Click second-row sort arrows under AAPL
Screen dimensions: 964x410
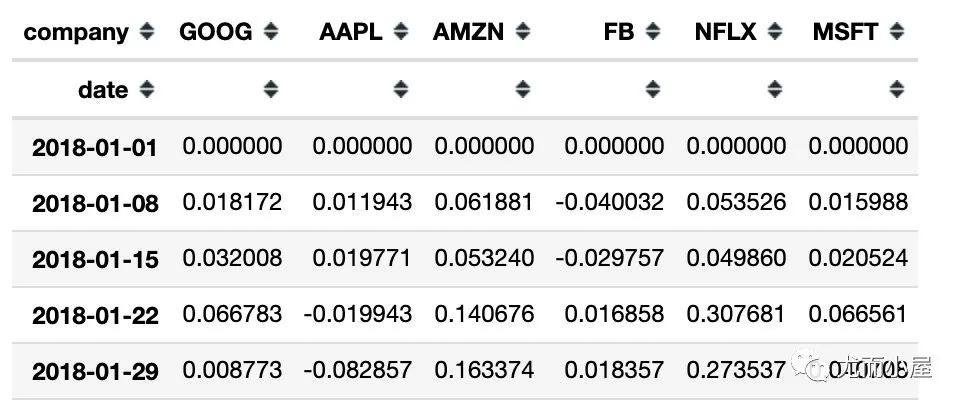click(400, 90)
